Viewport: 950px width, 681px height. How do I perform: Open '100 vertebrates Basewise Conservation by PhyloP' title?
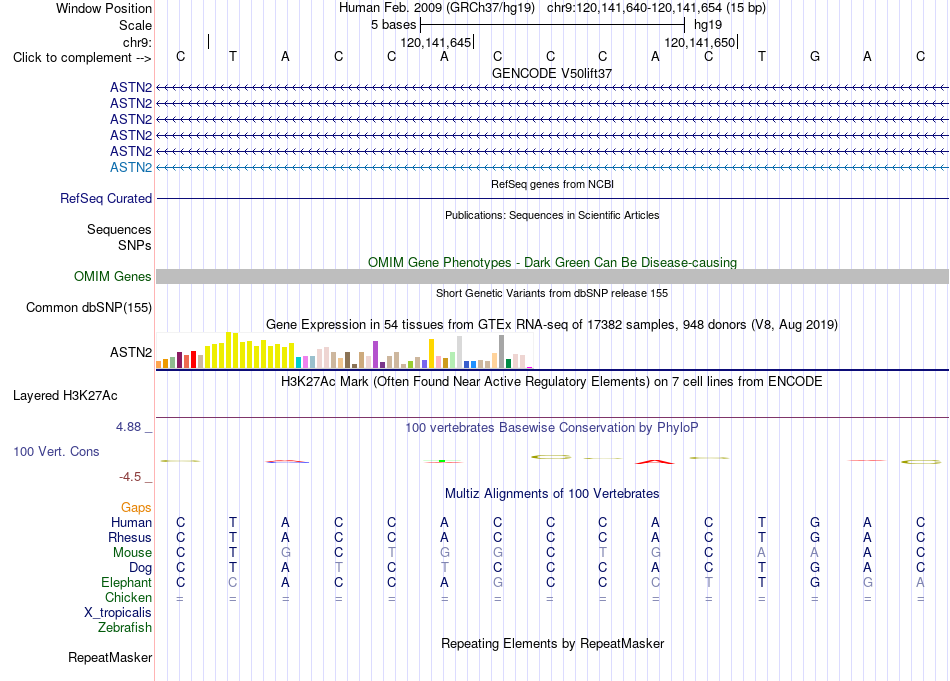(552, 428)
